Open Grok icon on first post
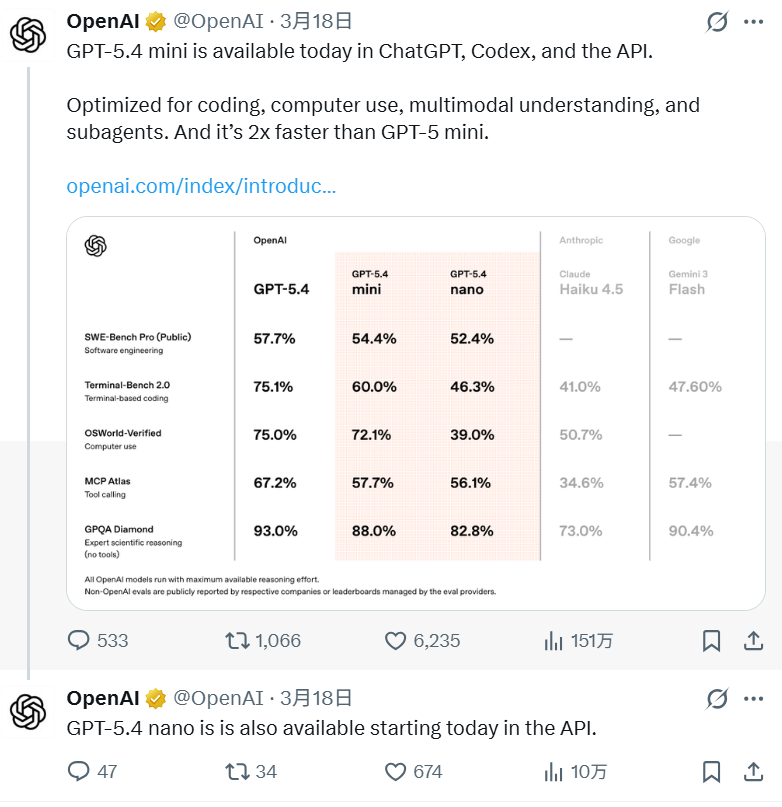This screenshot has height=807, width=782. tap(716, 22)
